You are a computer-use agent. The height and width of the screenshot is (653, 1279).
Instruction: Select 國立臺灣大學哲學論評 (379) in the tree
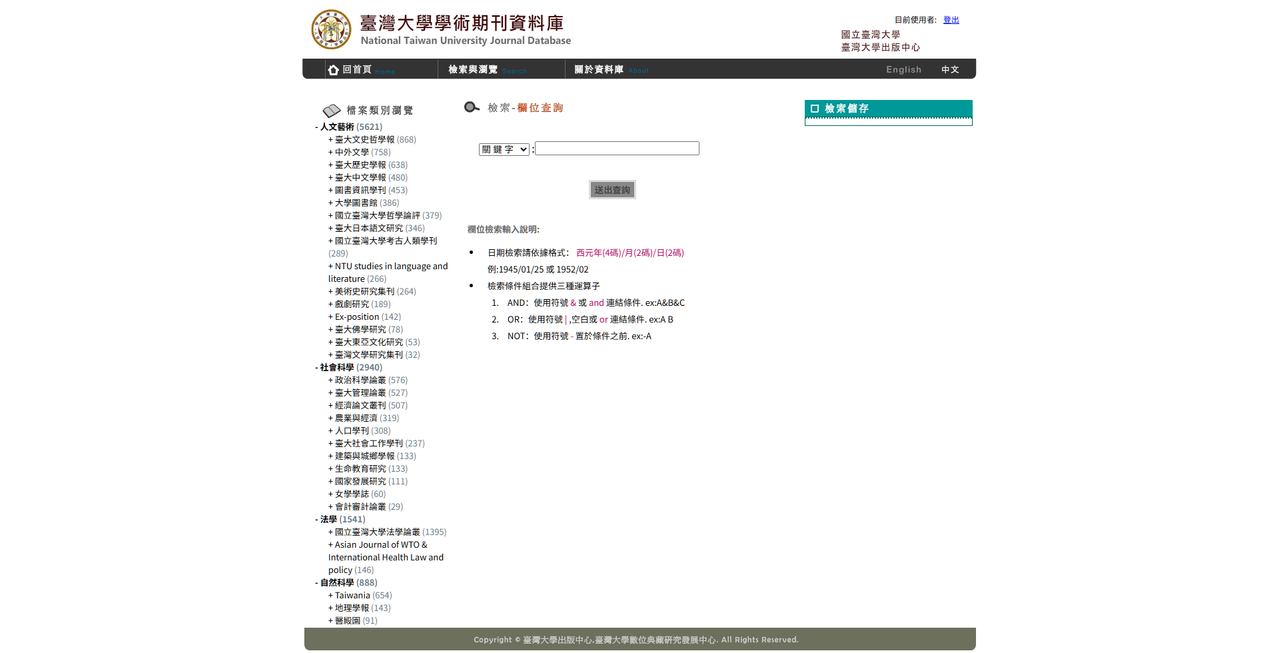(x=385, y=215)
